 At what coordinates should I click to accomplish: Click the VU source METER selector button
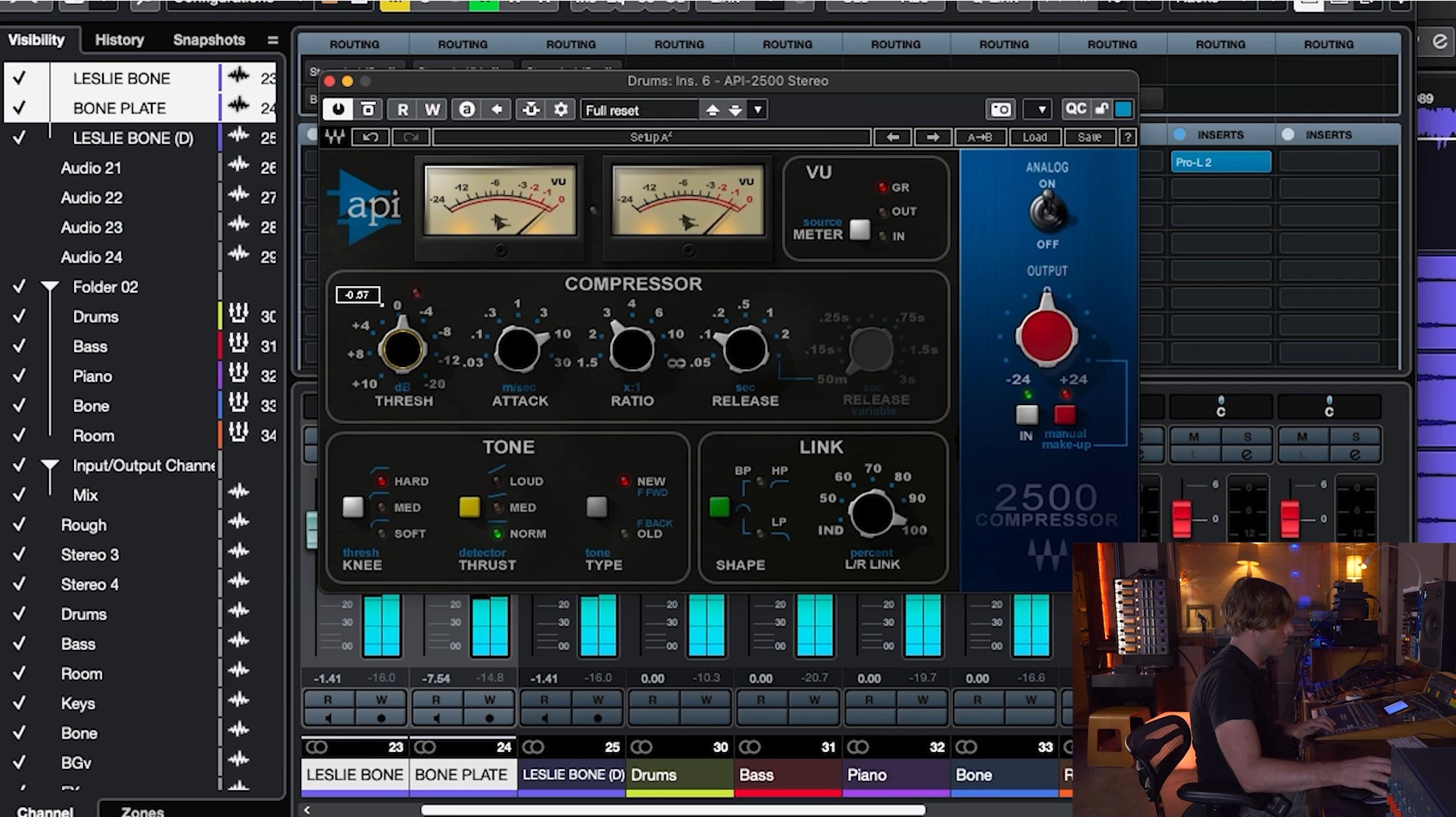click(x=860, y=230)
